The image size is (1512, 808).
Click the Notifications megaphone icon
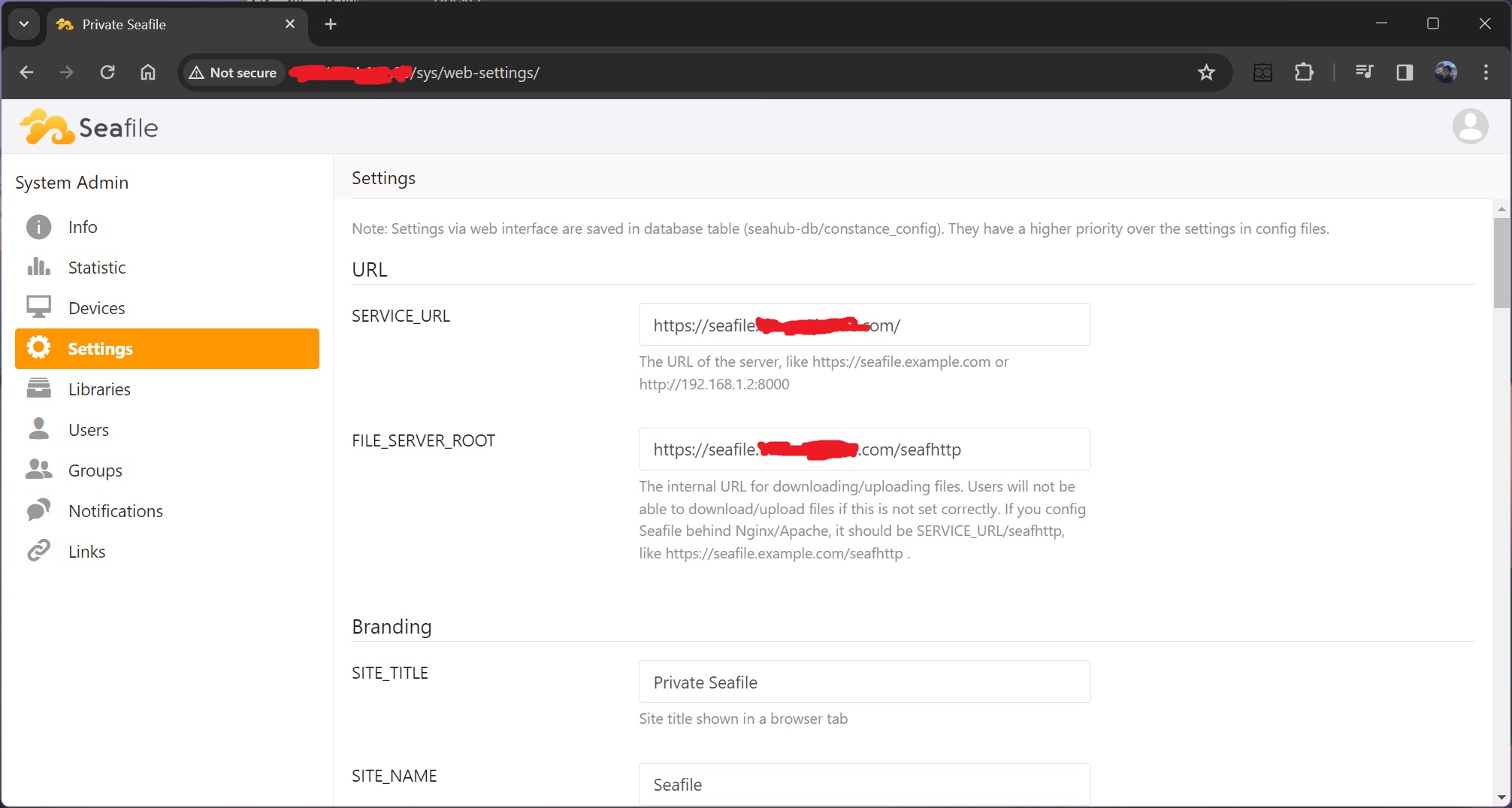point(38,510)
